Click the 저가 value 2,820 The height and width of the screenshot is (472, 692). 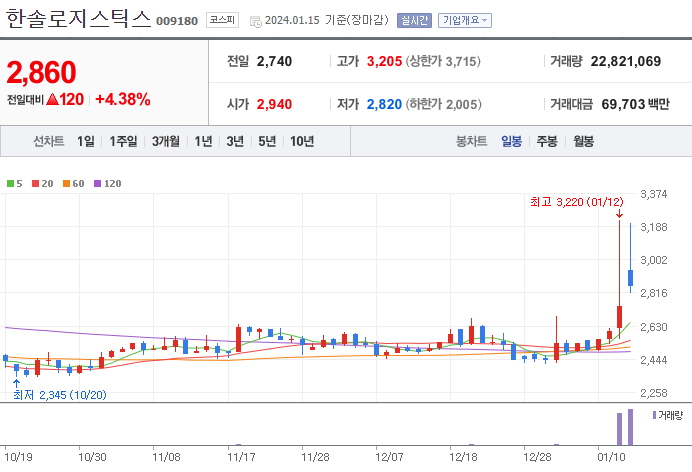coord(384,105)
